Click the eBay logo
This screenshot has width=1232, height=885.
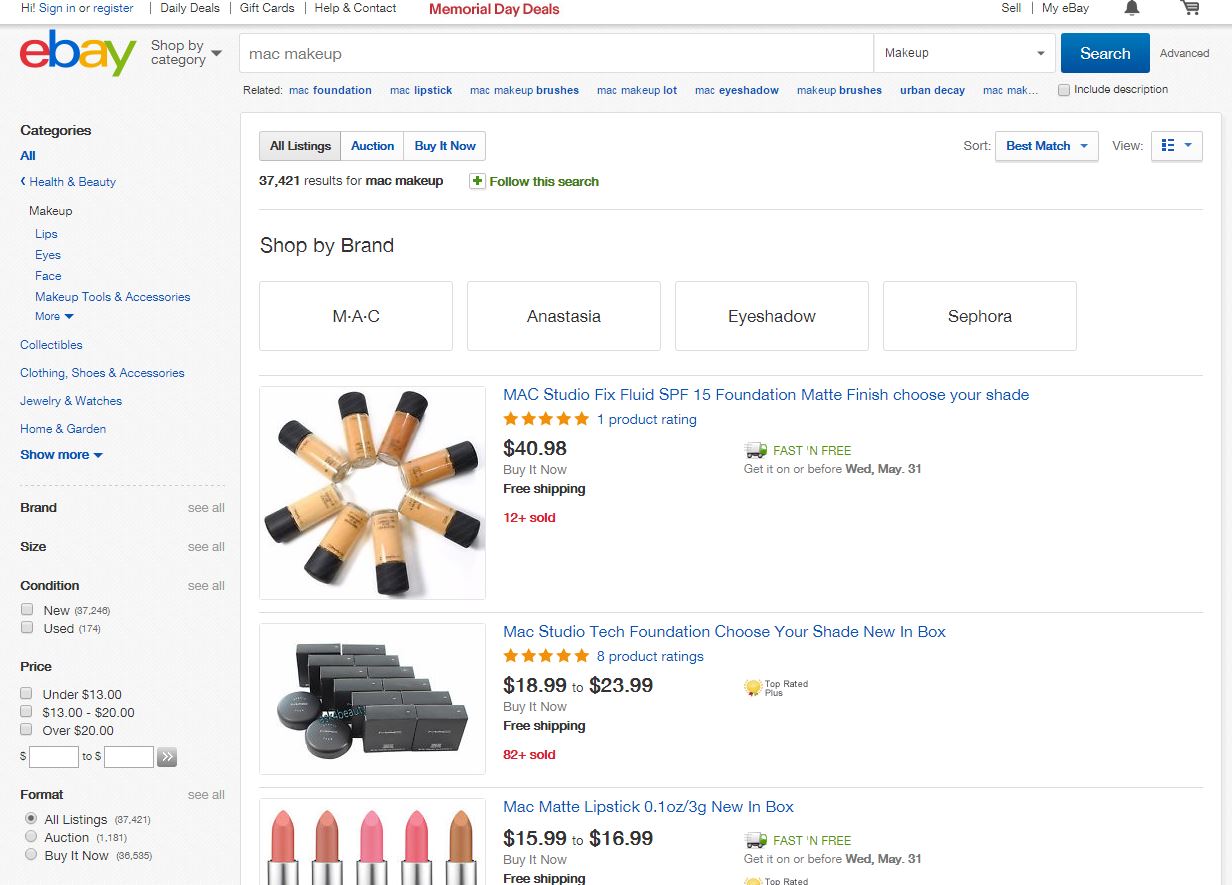point(77,53)
